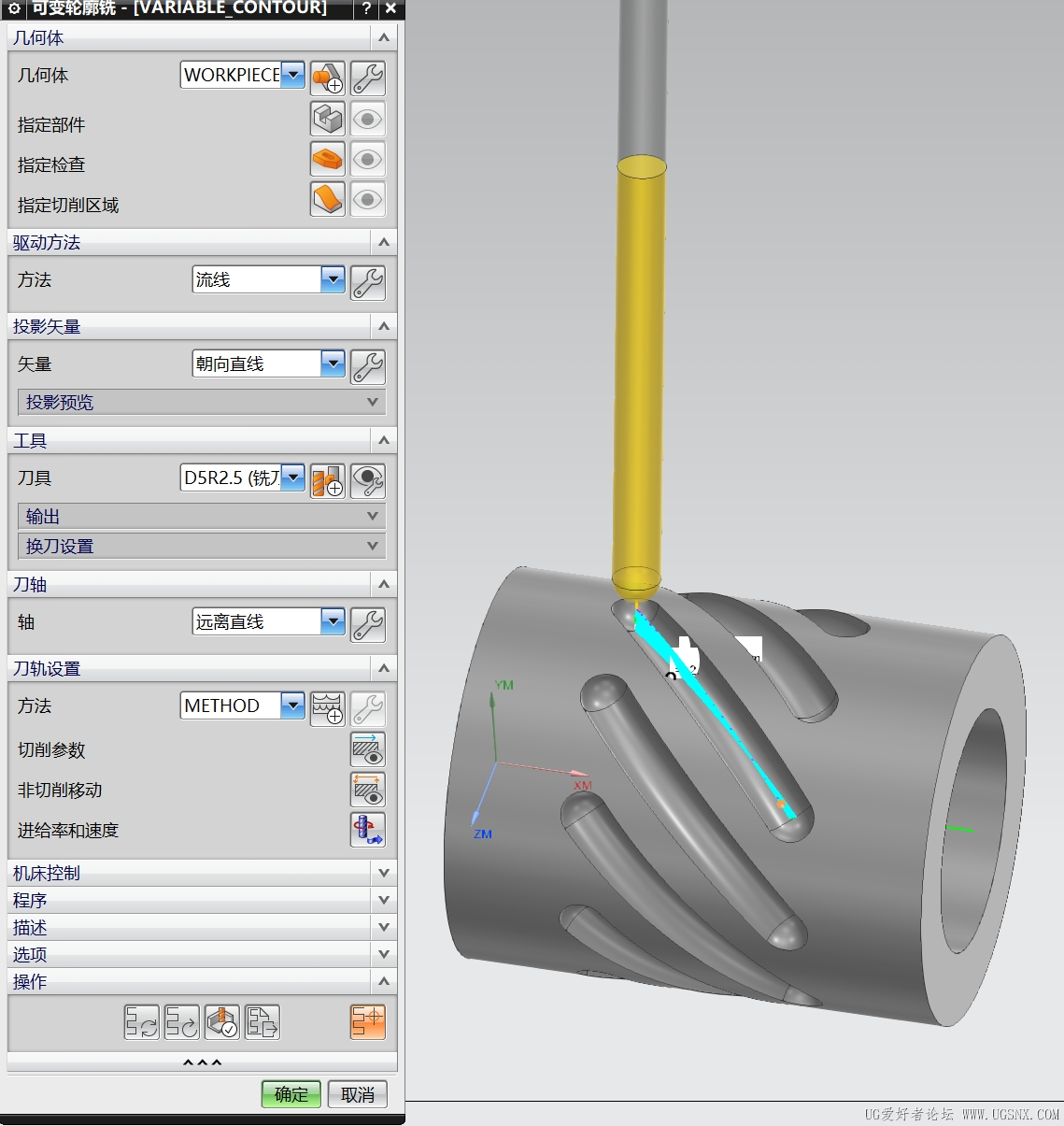Expand the 输出 section
The image size is (1064, 1126).
pyautogui.click(x=202, y=517)
